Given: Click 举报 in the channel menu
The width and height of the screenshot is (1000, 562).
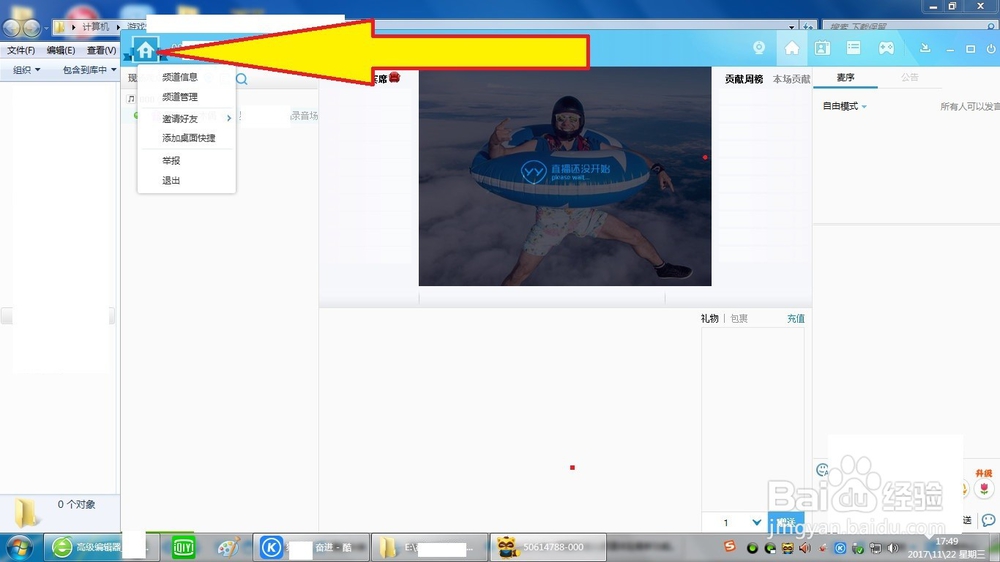Looking at the screenshot, I should 171,161.
